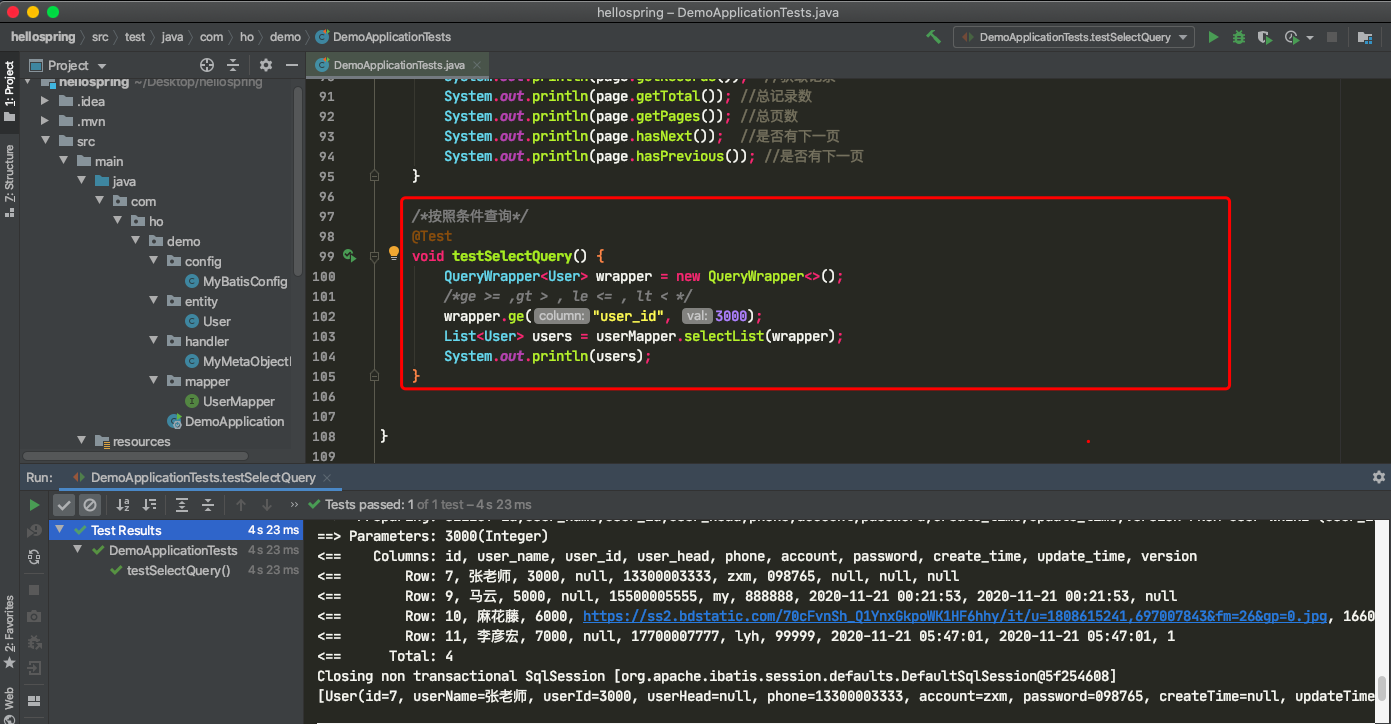Screen dimensions: 1391x724
Task: Open the ss2.bdstatic.com image link in the console
Action: tap(955, 616)
